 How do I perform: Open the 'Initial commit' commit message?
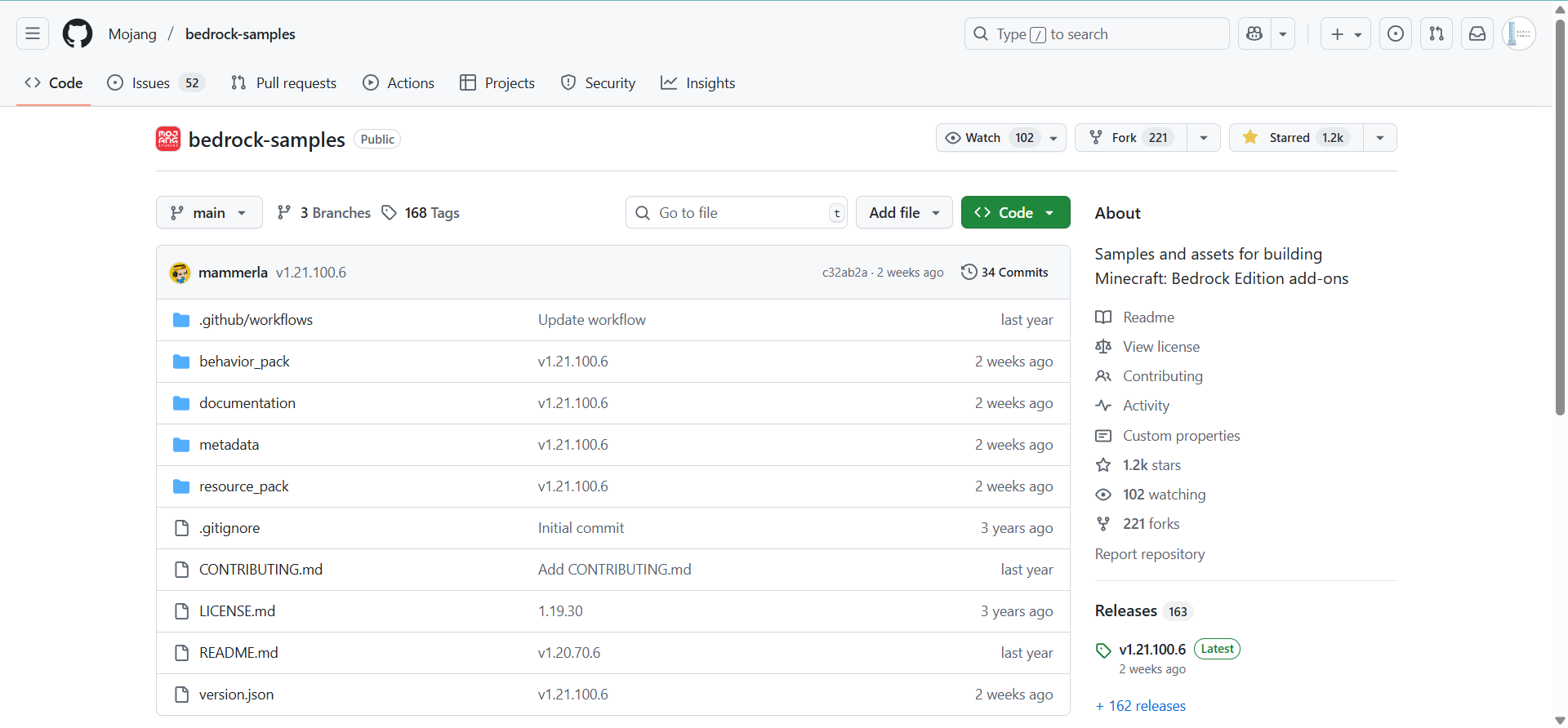[x=581, y=528]
